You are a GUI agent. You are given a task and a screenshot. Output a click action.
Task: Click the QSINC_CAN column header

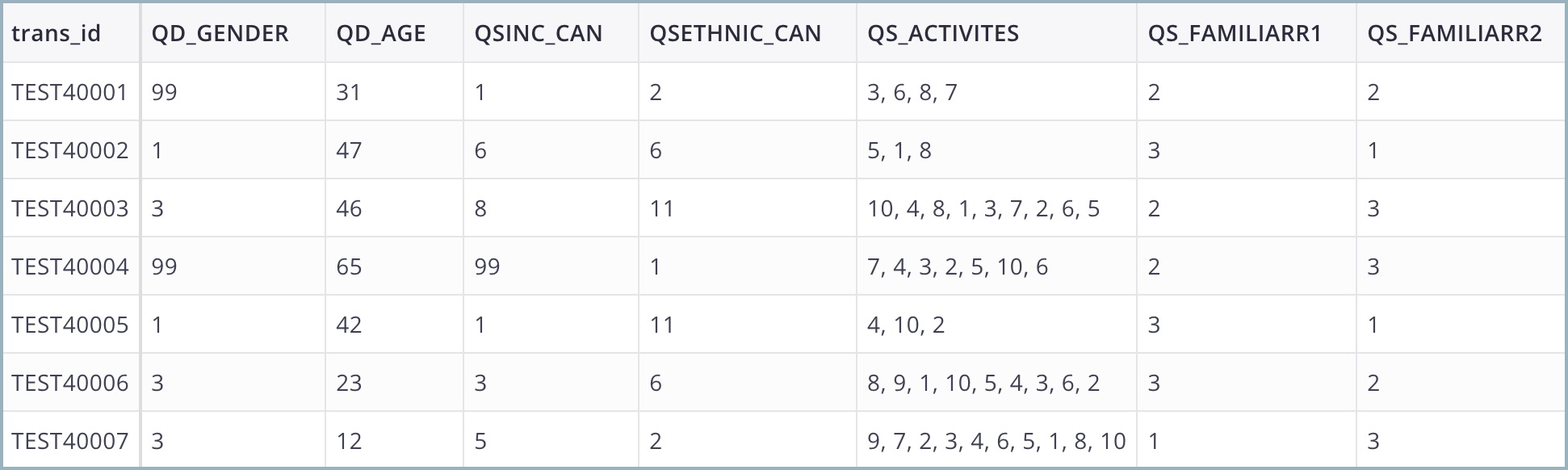click(551, 33)
